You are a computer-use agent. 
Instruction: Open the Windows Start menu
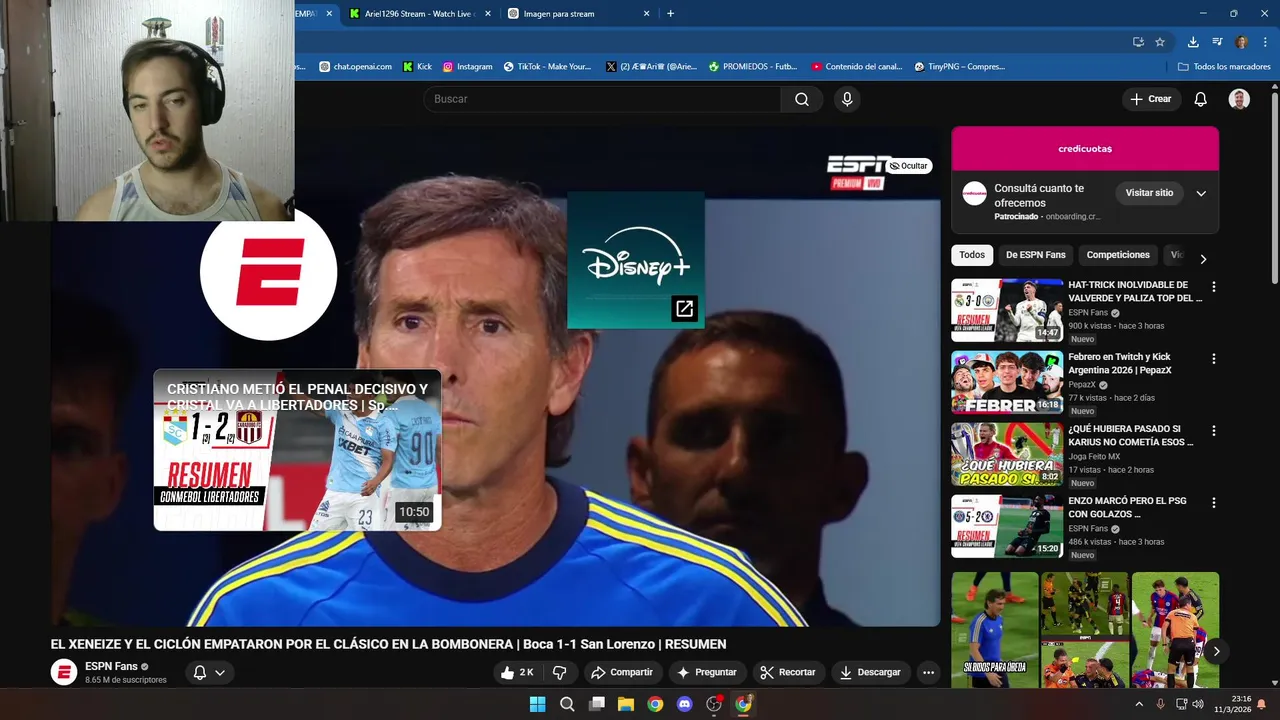point(537,704)
